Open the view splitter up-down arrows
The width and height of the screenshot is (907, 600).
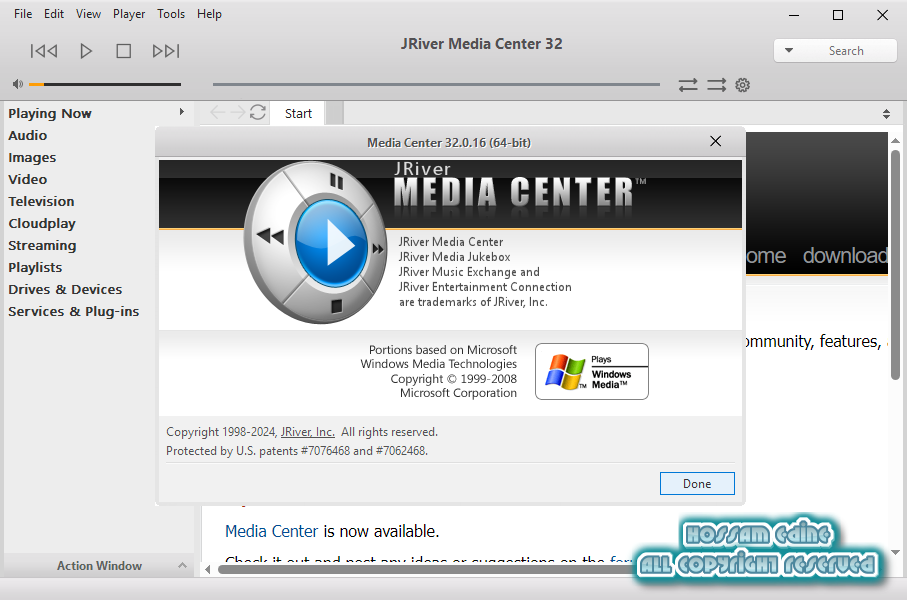click(x=887, y=114)
